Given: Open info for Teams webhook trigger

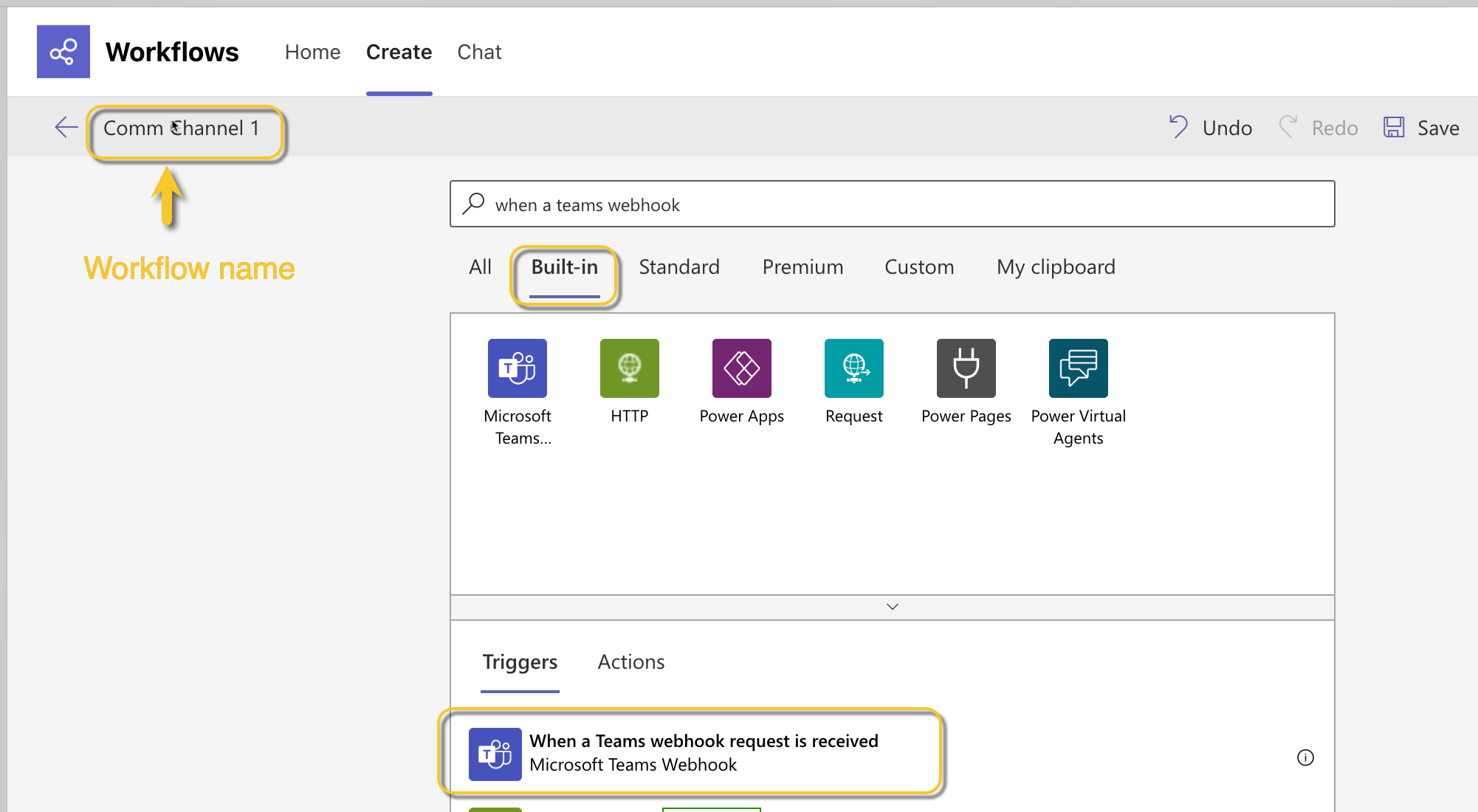Looking at the screenshot, I should click(x=1305, y=757).
